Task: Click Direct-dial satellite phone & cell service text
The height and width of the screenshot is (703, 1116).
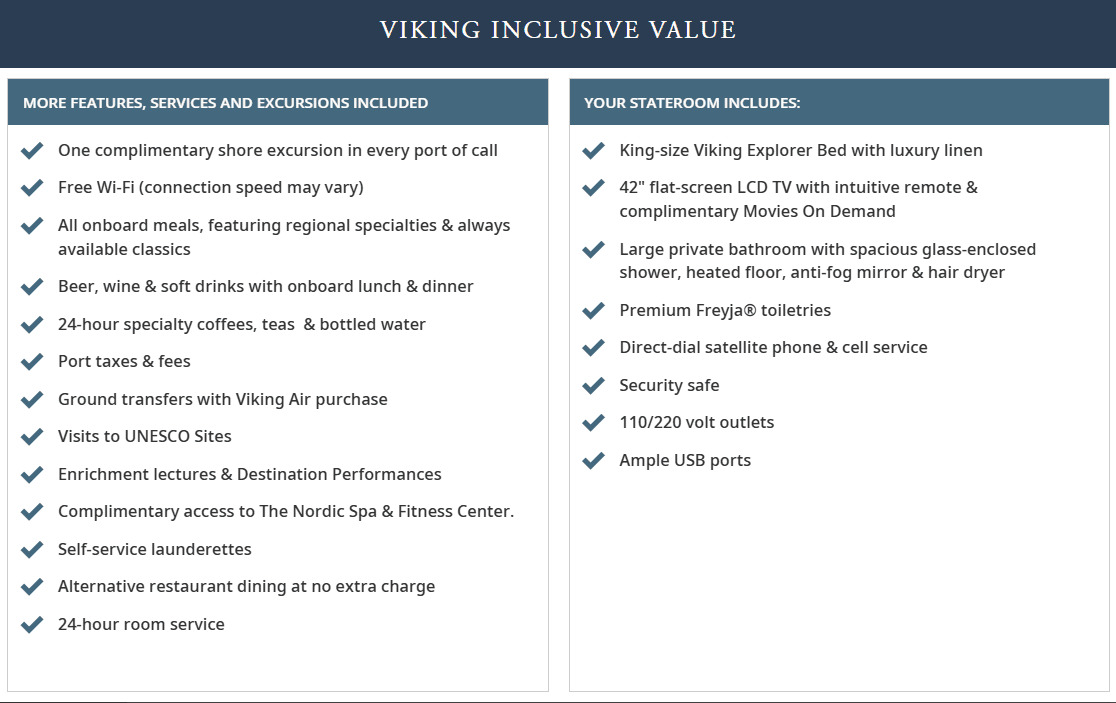Action: click(773, 347)
